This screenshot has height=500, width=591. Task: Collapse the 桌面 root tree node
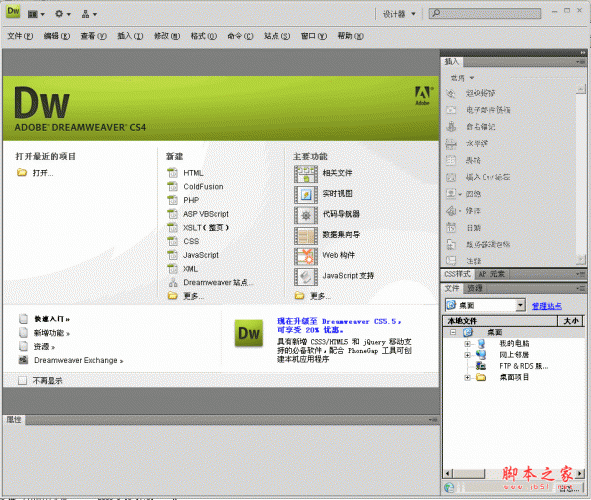click(453, 332)
